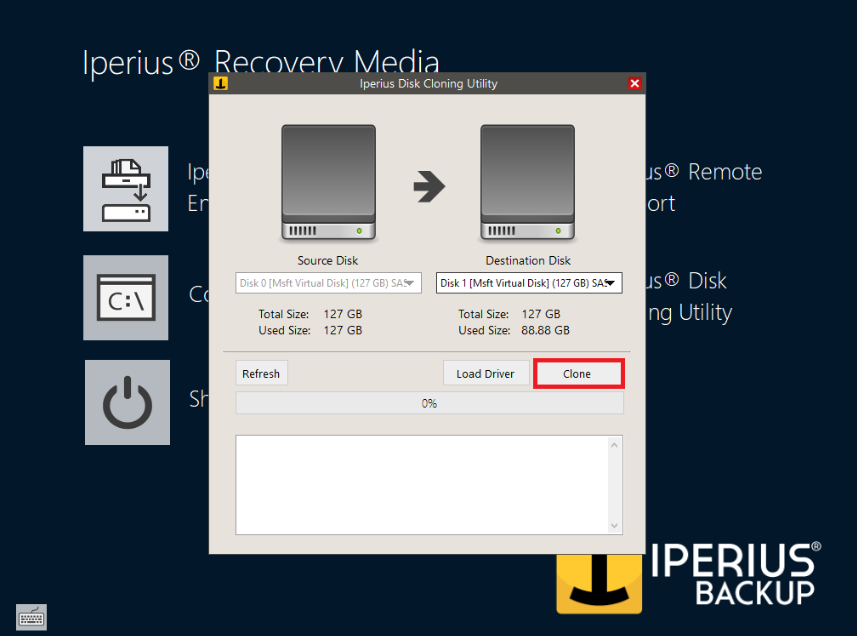This screenshot has height=636, width=857.
Task: Click inside the empty log output area
Action: (420, 484)
